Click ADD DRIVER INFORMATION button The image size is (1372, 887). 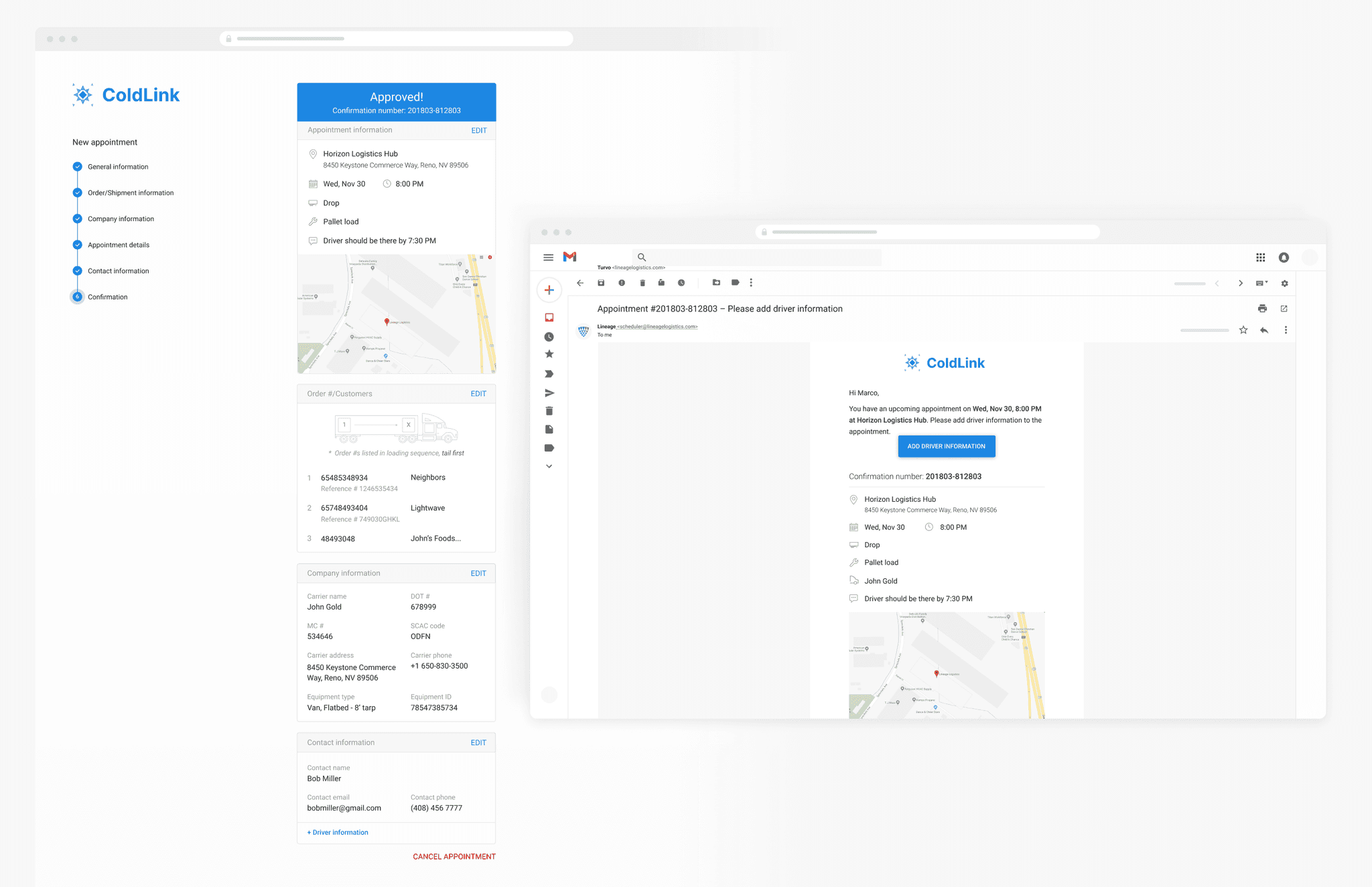pyautogui.click(x=946, y=446)
